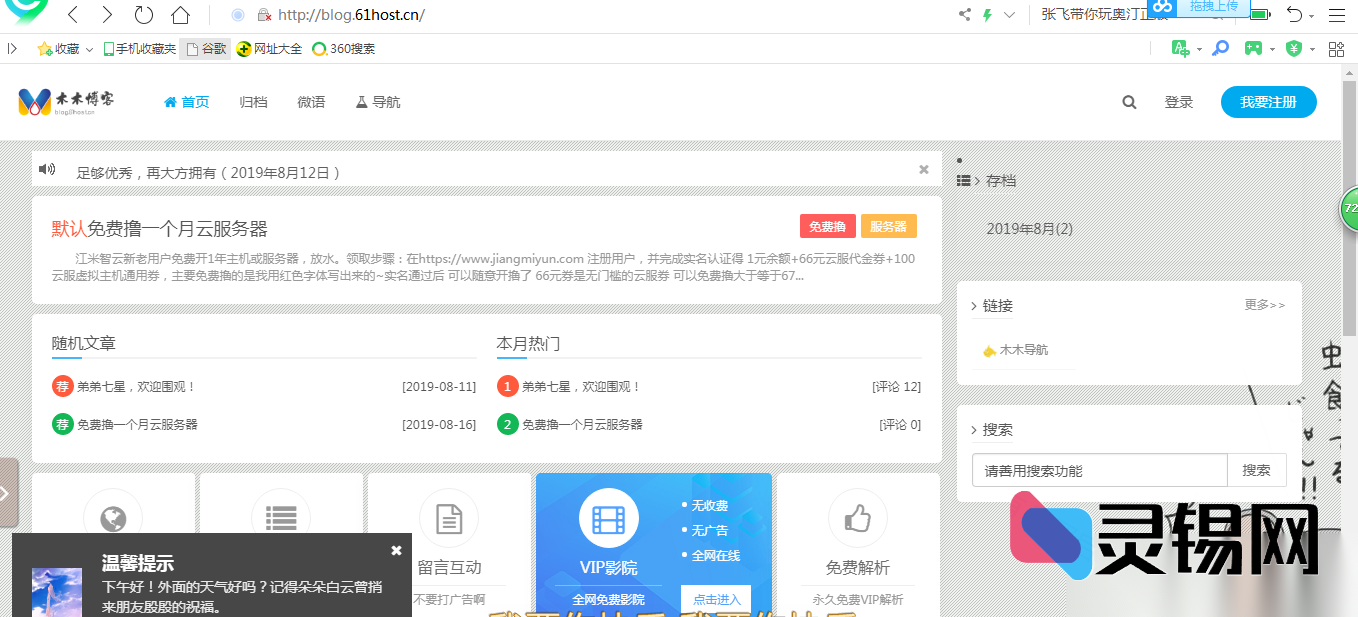Mute the announcement speaker icon
Viewport: 1358px width, 617px height.
(x=47, y=168)
